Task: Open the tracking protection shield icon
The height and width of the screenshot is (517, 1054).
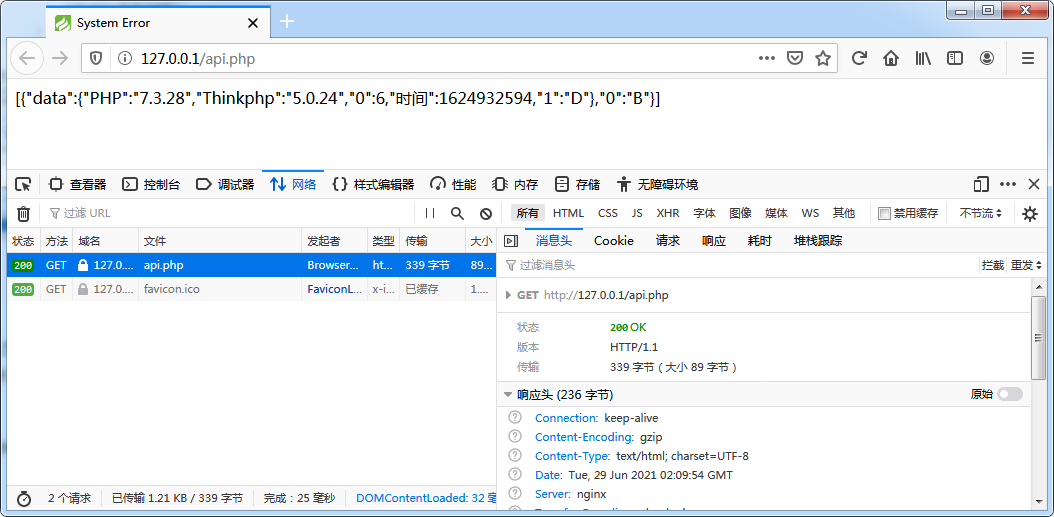Action: pos(96,58)
